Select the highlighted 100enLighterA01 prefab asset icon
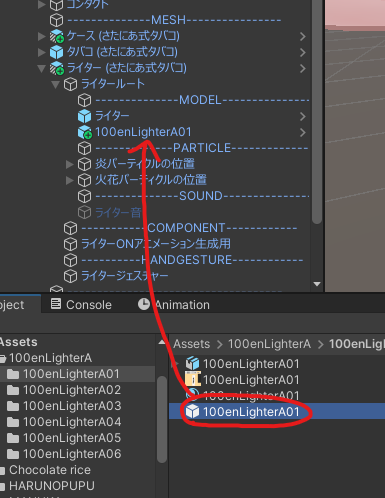The width and height of the screenshot is (385, 498). click(x=192, y=411)
